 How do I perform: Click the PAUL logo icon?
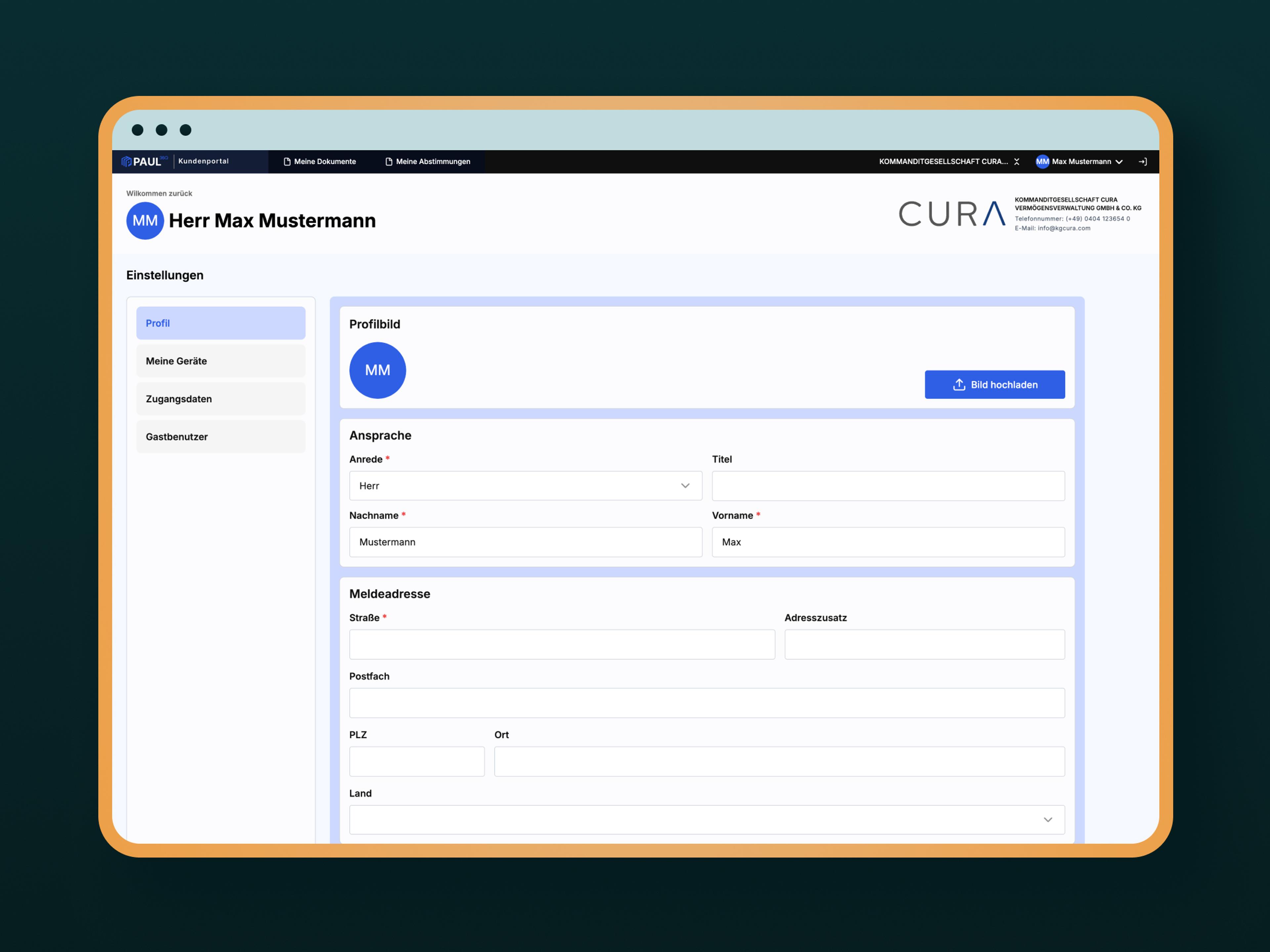pos(127,162)
